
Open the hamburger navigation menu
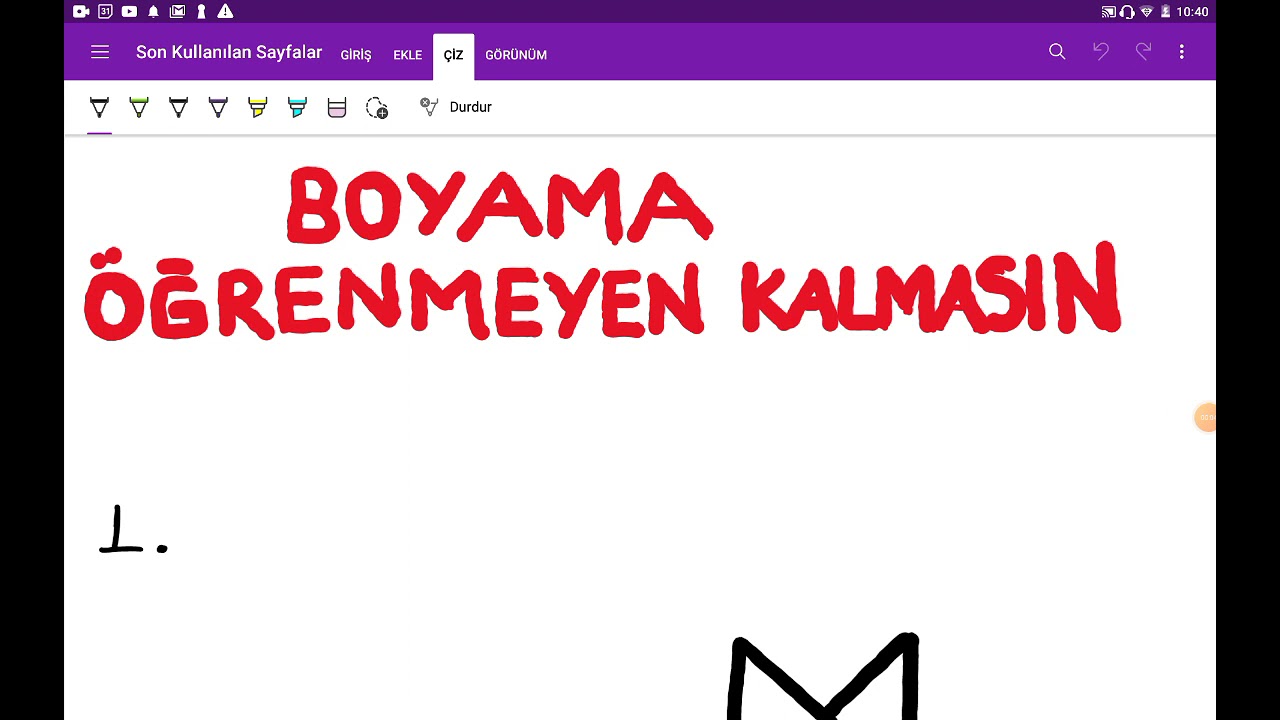click(x=99, y=52)
